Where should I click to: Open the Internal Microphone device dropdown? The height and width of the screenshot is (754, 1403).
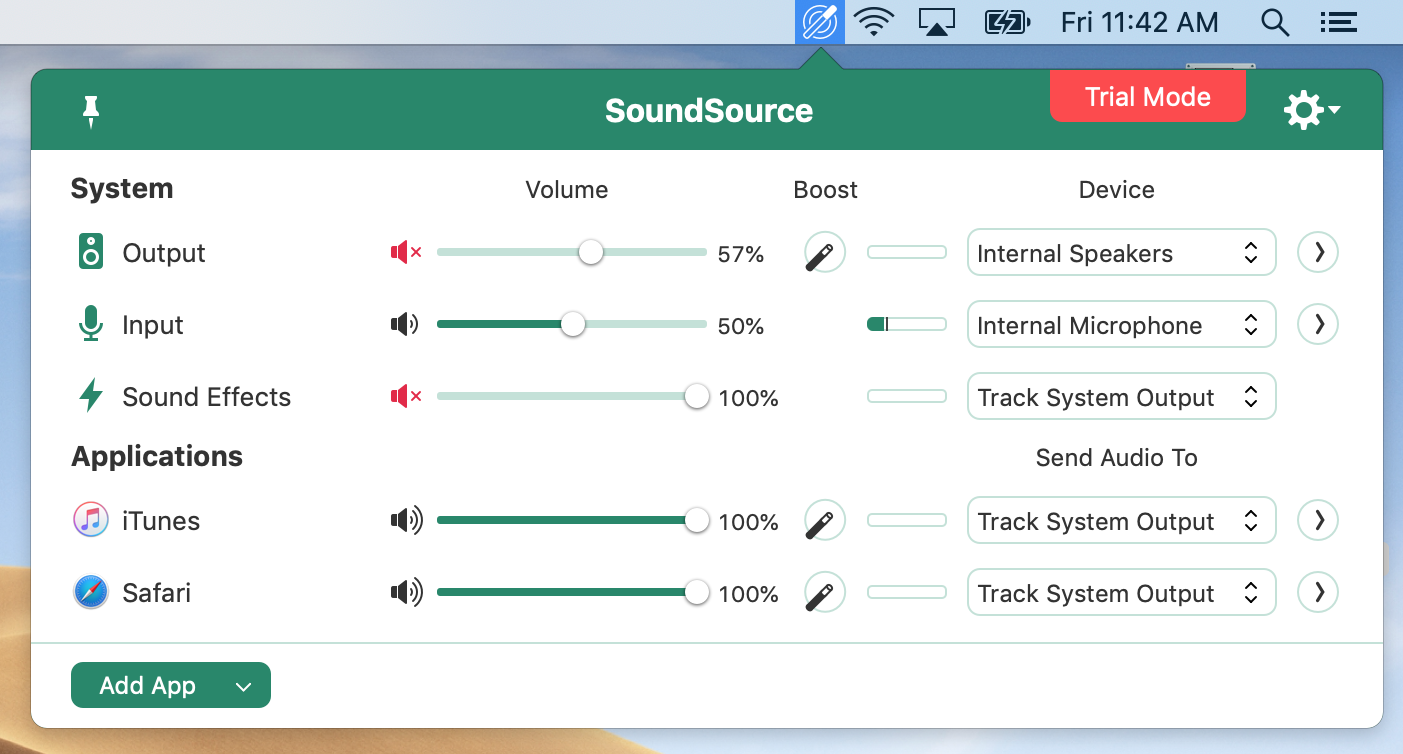[1121, 325]
